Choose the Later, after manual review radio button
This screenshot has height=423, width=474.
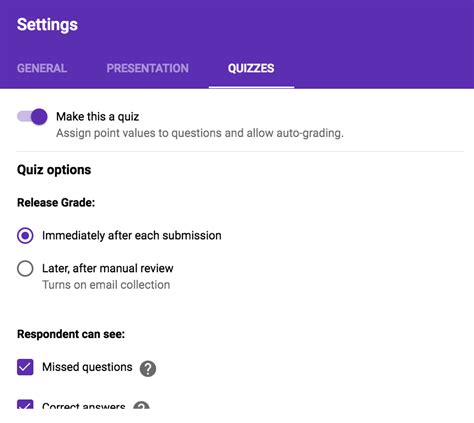tap(25, 268)
